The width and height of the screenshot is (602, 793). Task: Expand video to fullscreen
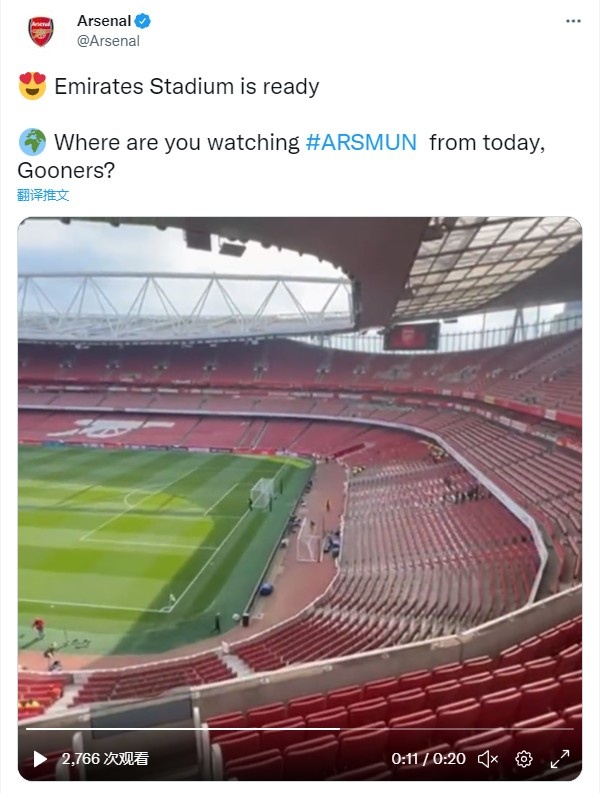pyautogui.click(x=561, y=759)
